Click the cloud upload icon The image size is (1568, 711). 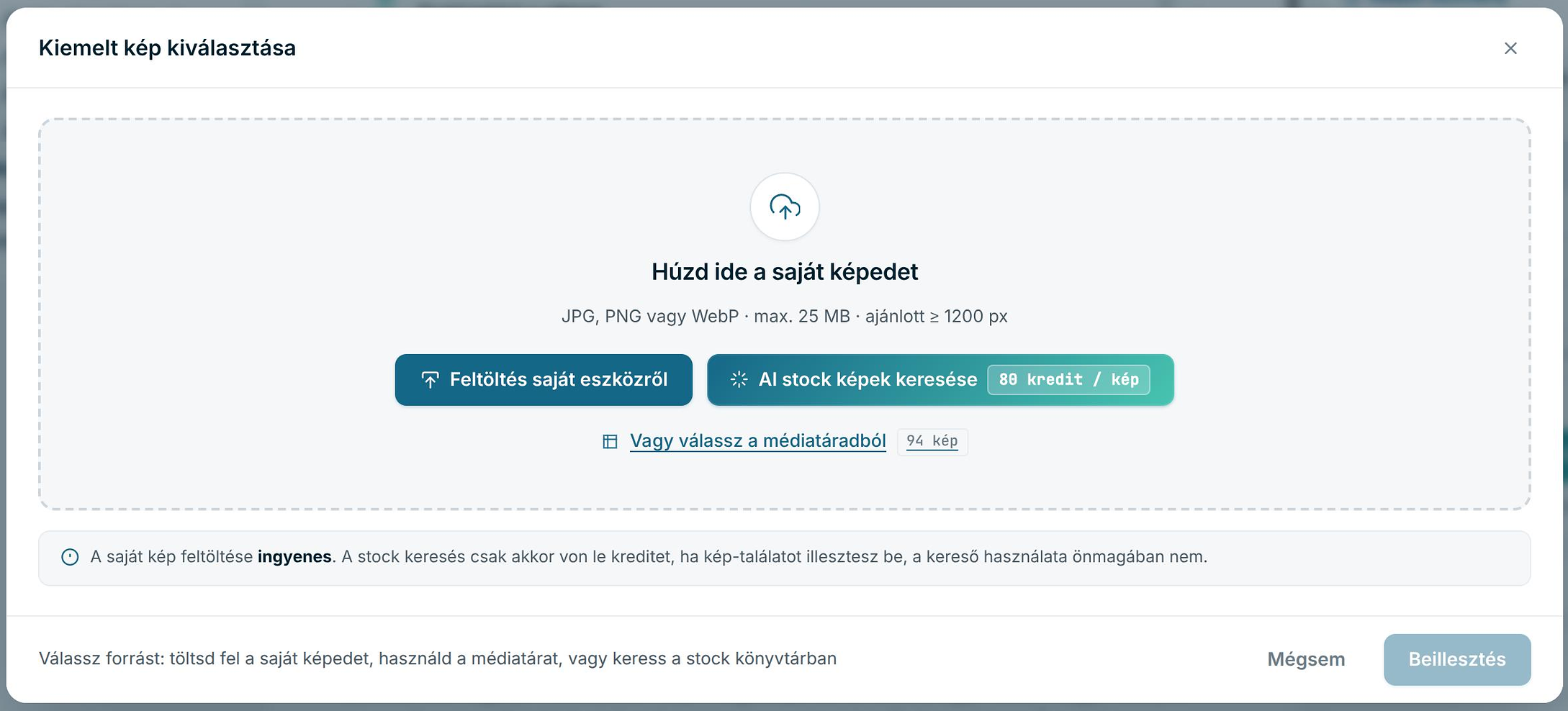(x=785, y=207)
